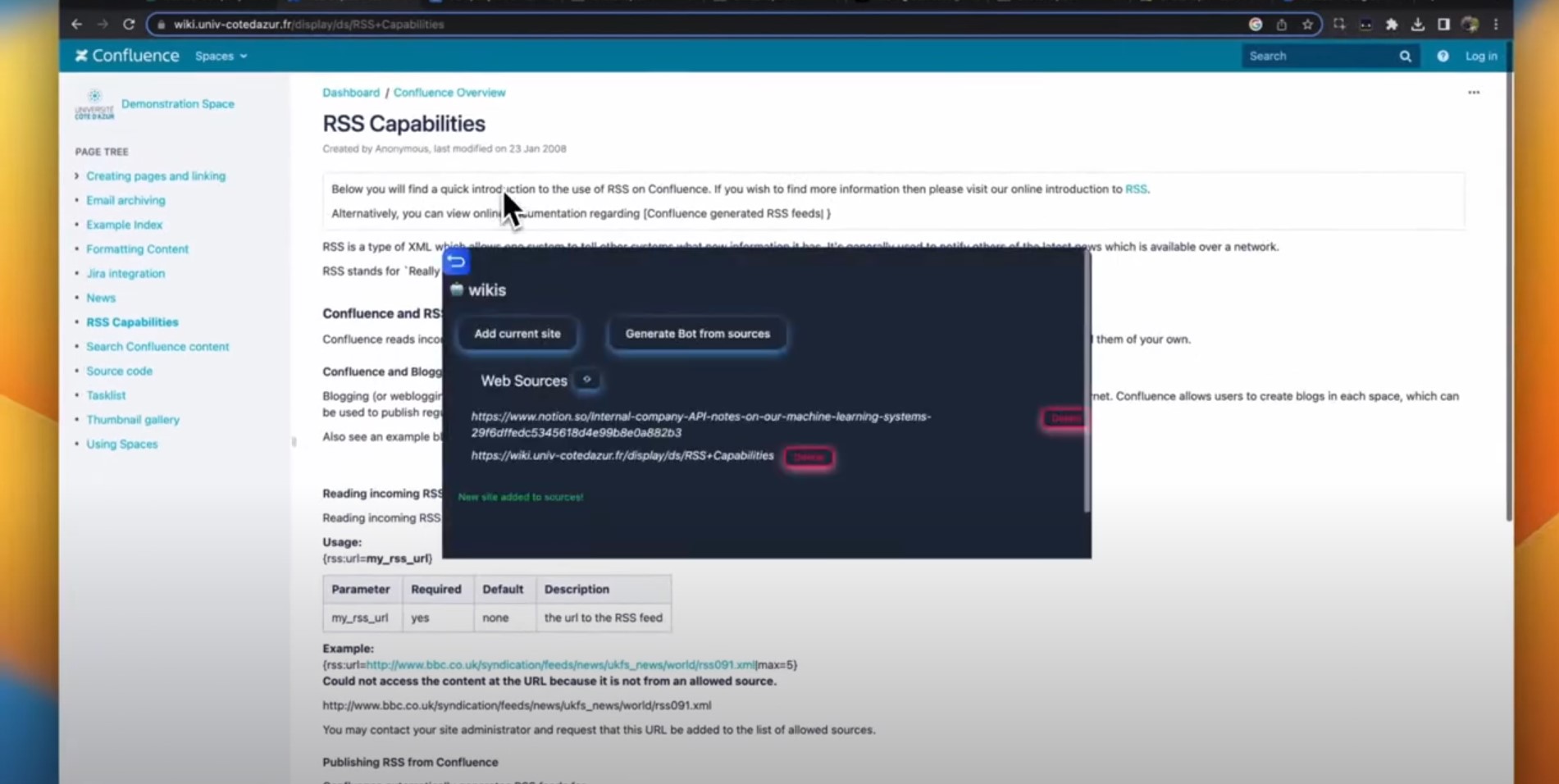Open the Tasklist page
The height and width of the screenshot is (784, 1559).
[106, 395]
